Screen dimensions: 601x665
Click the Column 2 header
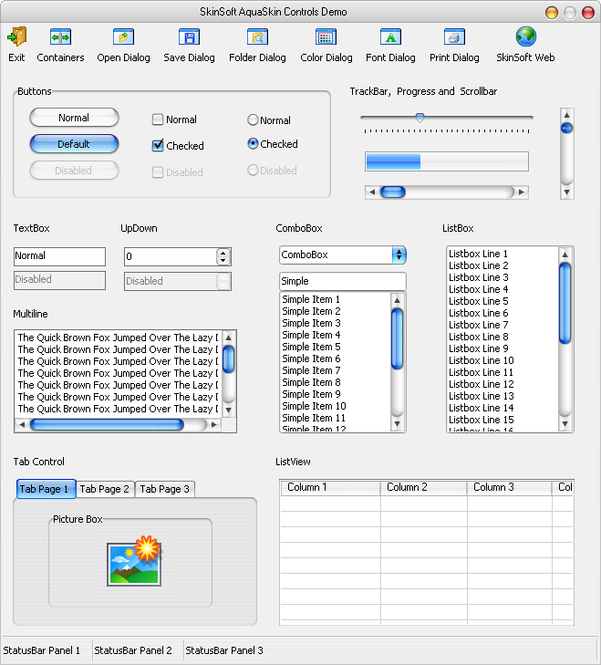[423, 487]
